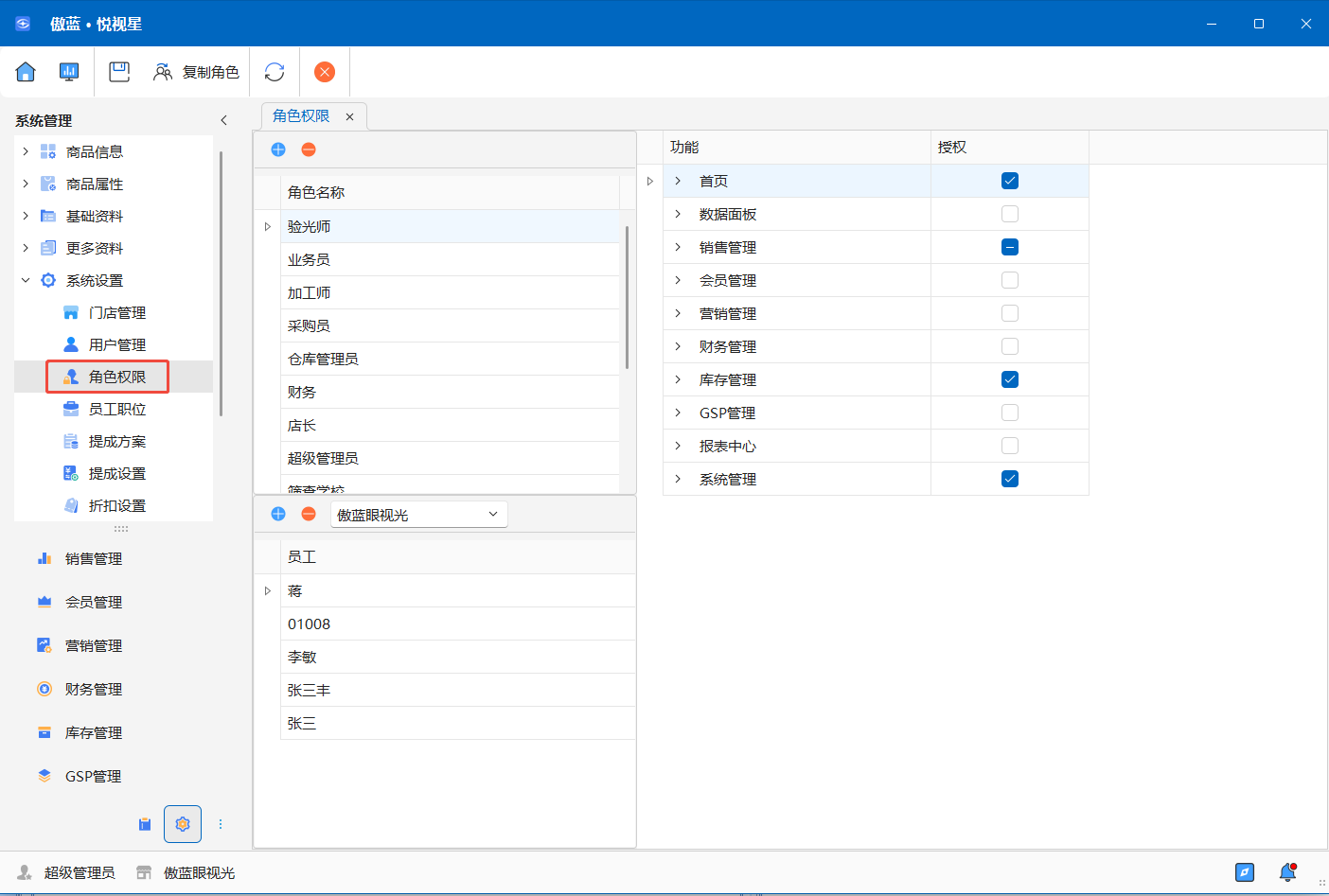Toggle the 库存管理 authorization checkbox
Viewport: 1329px width, 896px height.
coord(1010,379)
